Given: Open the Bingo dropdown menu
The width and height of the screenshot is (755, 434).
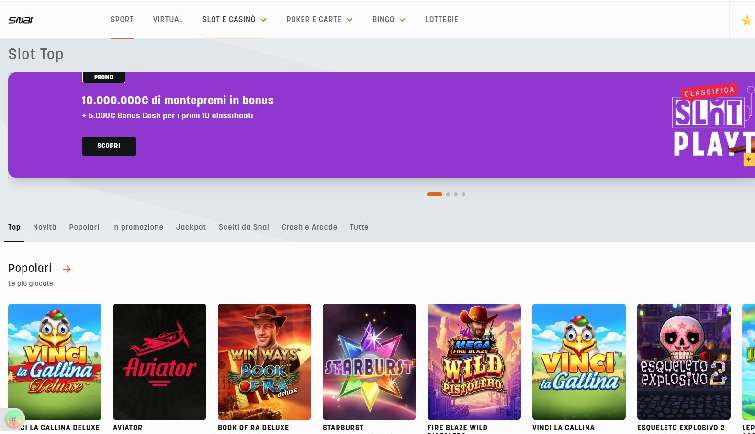Looking at the screenshot, I should coord(388,19).
